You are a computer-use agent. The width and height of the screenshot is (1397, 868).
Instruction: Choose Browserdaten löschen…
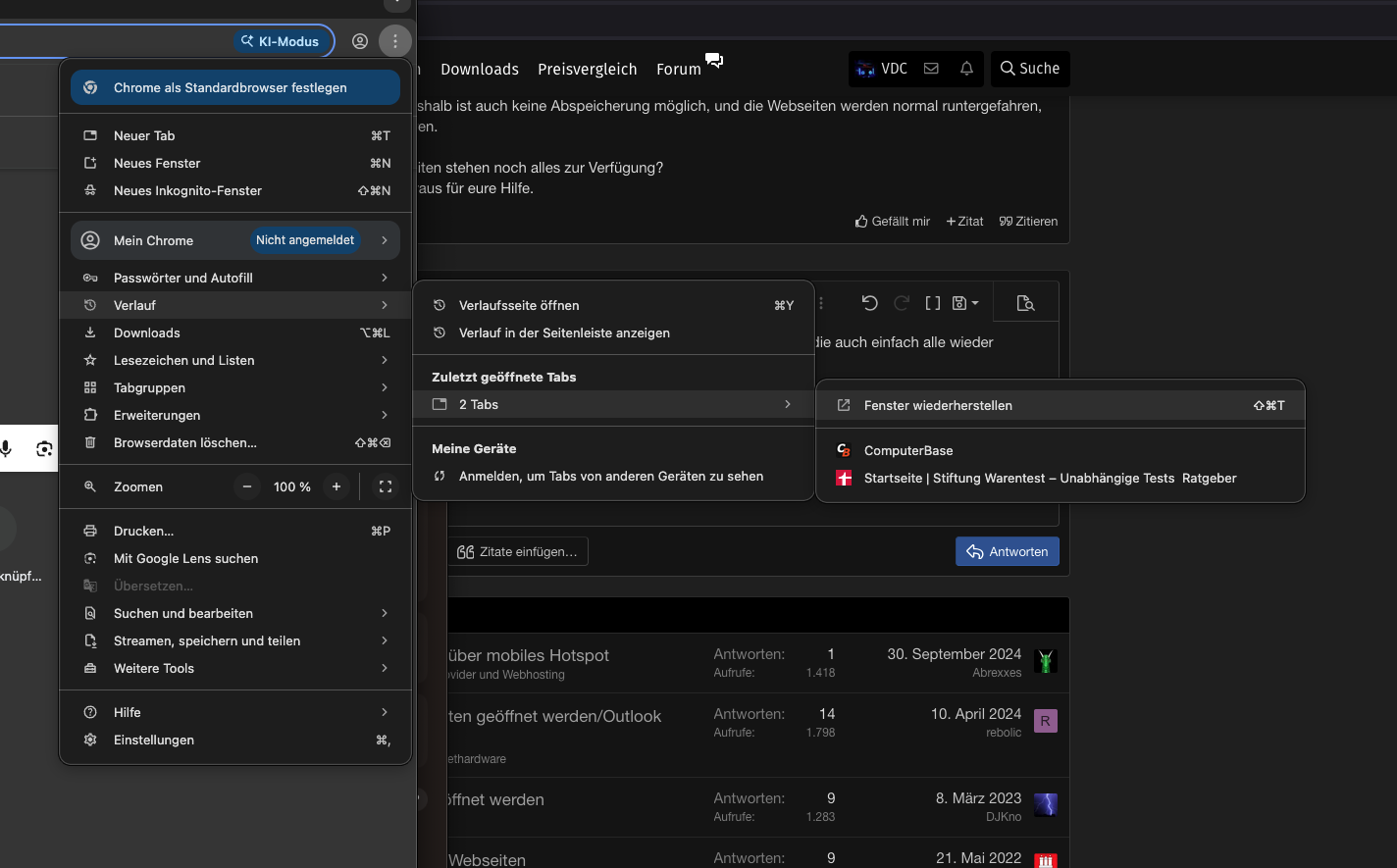235,442
